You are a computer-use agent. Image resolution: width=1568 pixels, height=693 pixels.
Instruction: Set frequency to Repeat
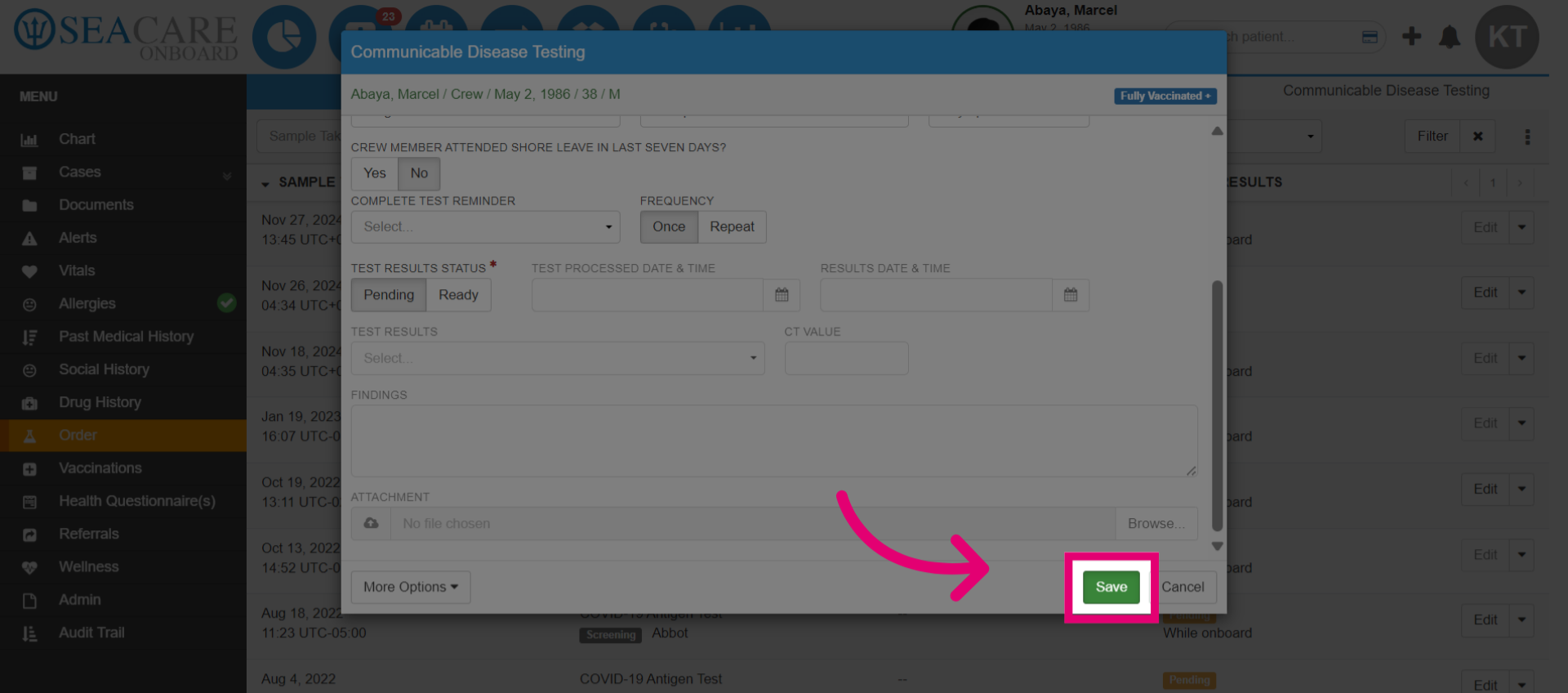pyautogui.click(x=732, y=226)
